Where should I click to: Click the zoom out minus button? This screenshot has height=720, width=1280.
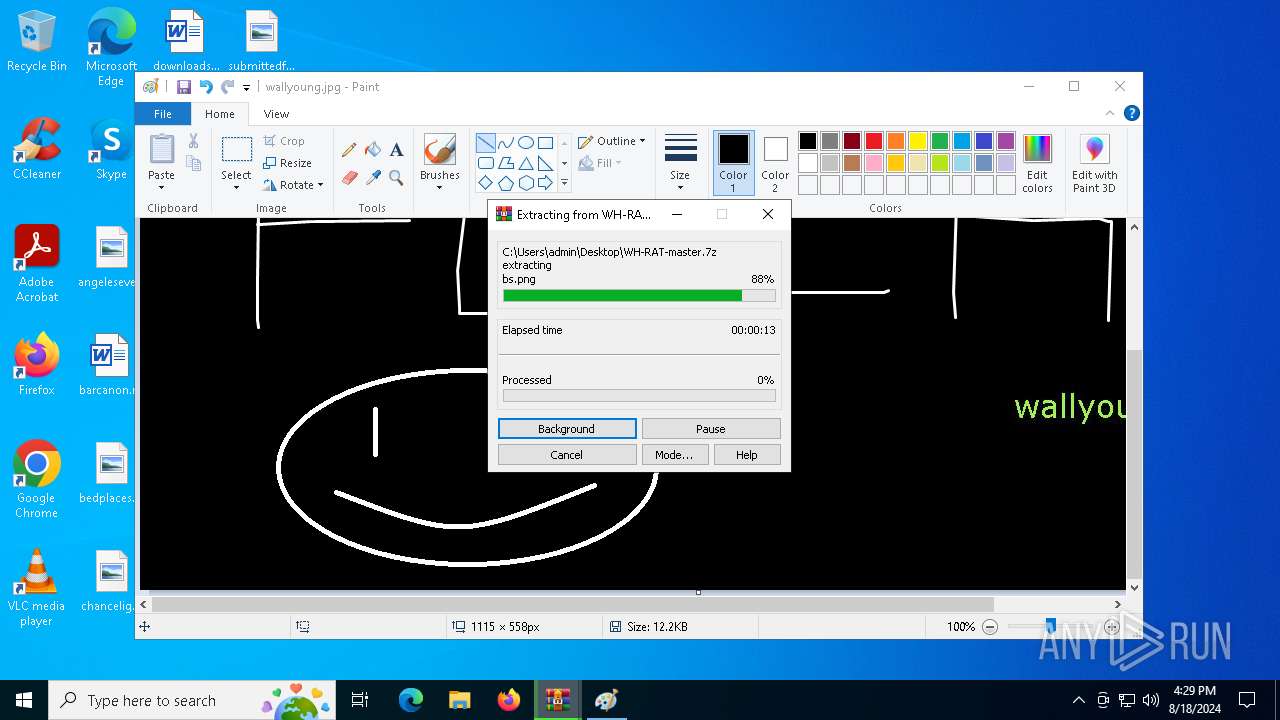(x=990, y=627)
